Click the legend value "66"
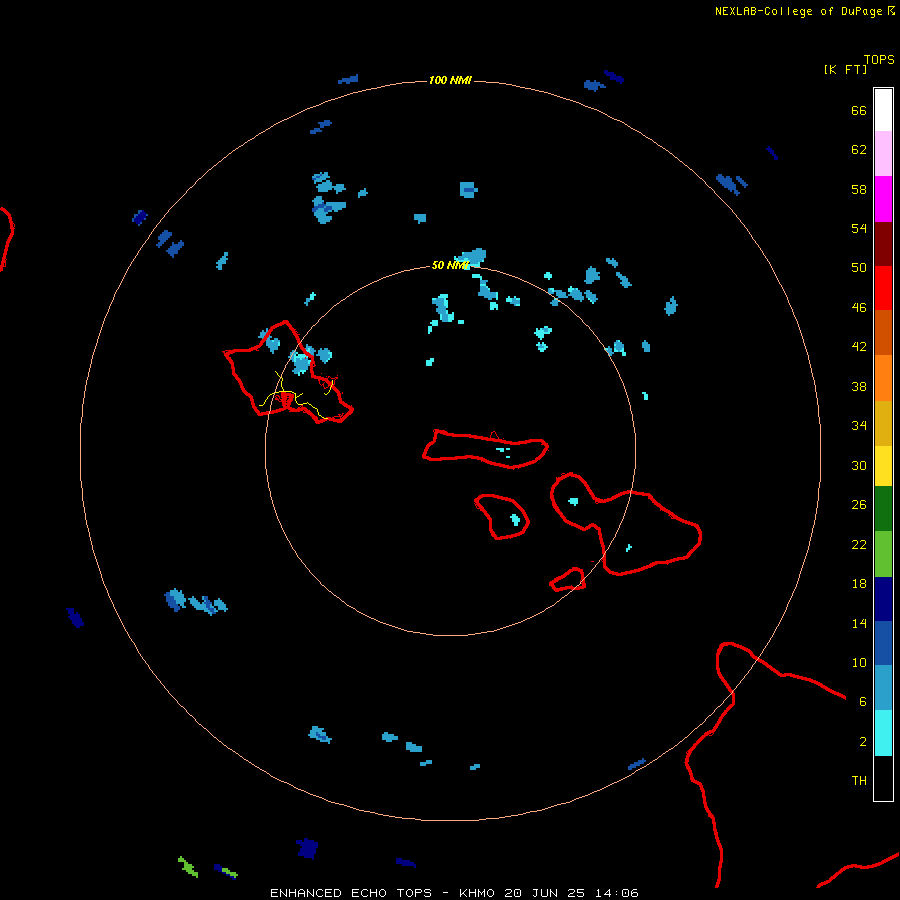900x900 pixels. click(x=859, y=110)
